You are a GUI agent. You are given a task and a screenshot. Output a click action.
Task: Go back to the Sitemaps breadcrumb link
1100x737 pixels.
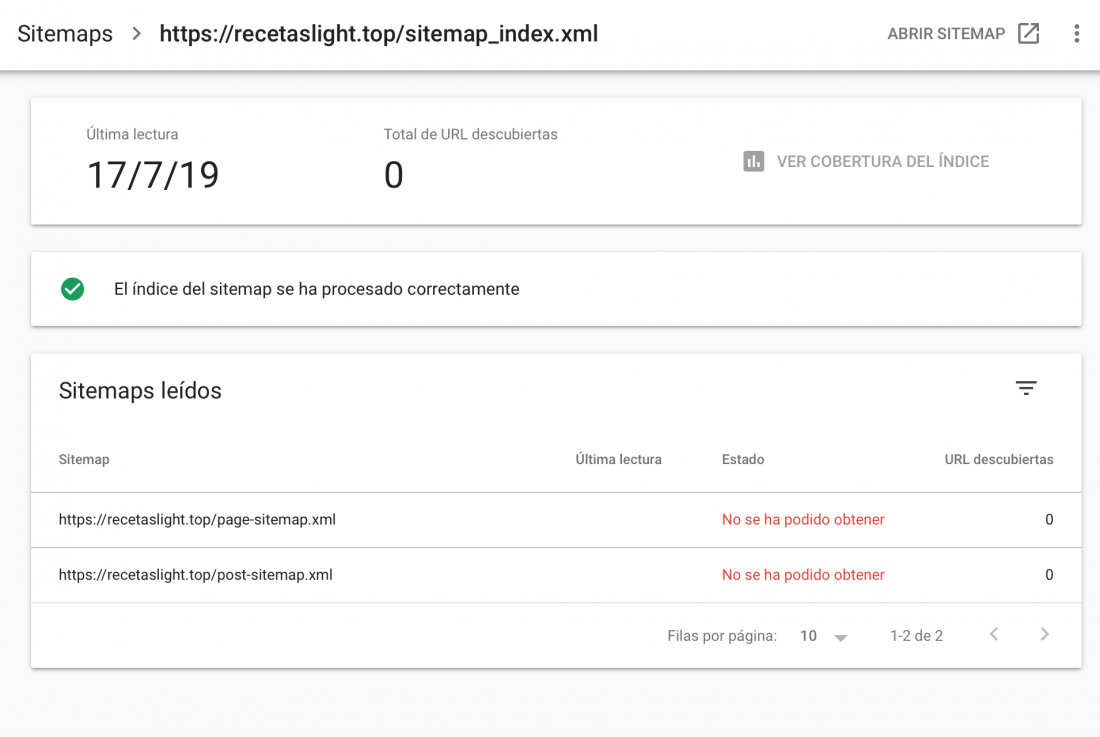(x=65, y=34)
